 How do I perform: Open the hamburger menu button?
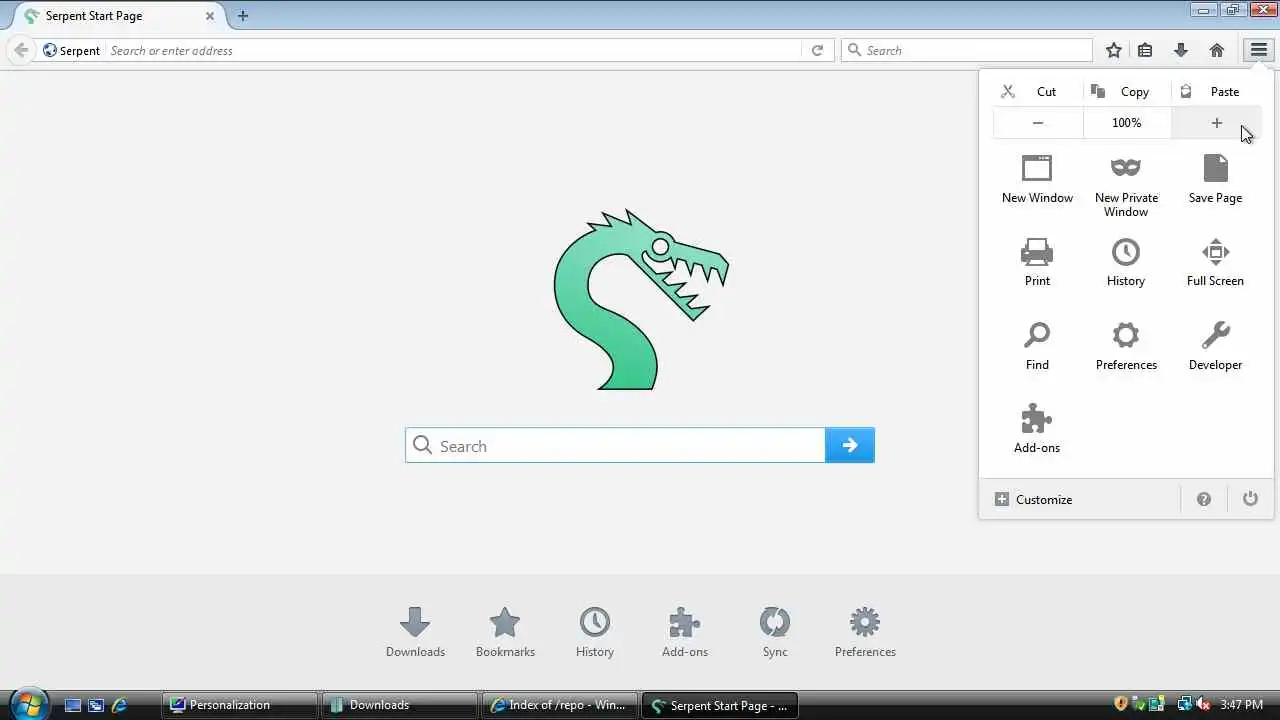coord(1258,50)
